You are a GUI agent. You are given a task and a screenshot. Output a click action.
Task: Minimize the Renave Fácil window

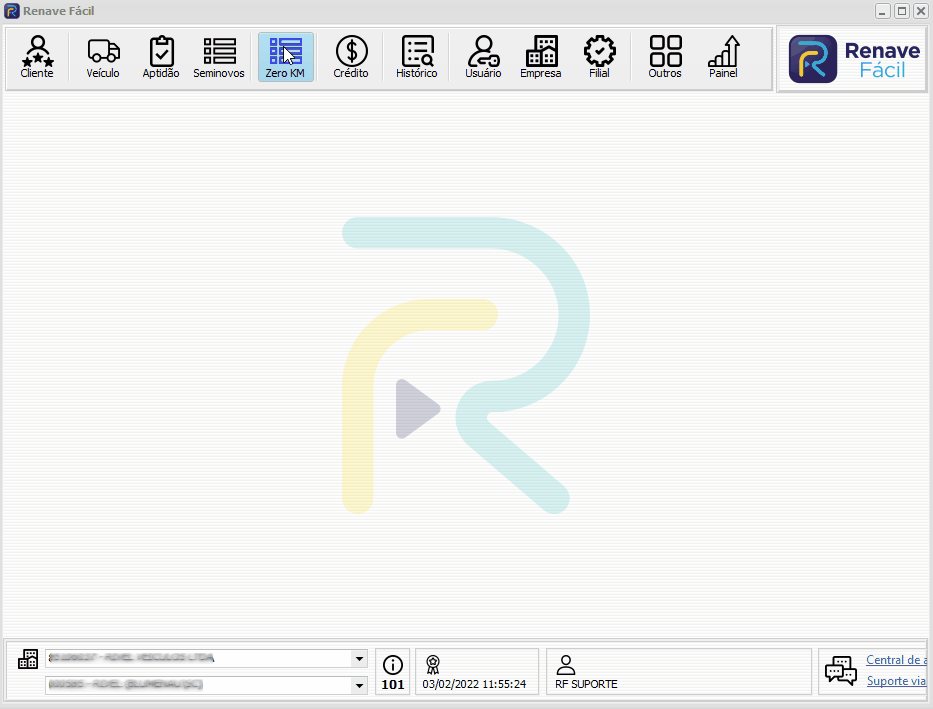point(882,11)
